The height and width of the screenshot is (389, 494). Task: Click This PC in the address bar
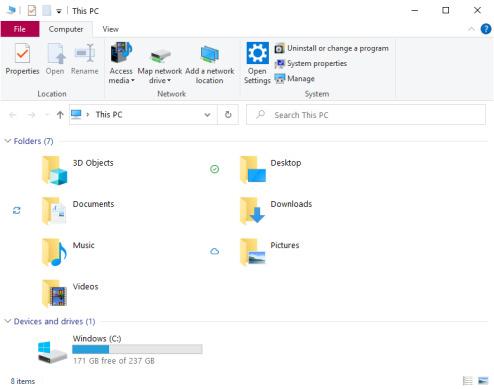(x=109, y=115)
